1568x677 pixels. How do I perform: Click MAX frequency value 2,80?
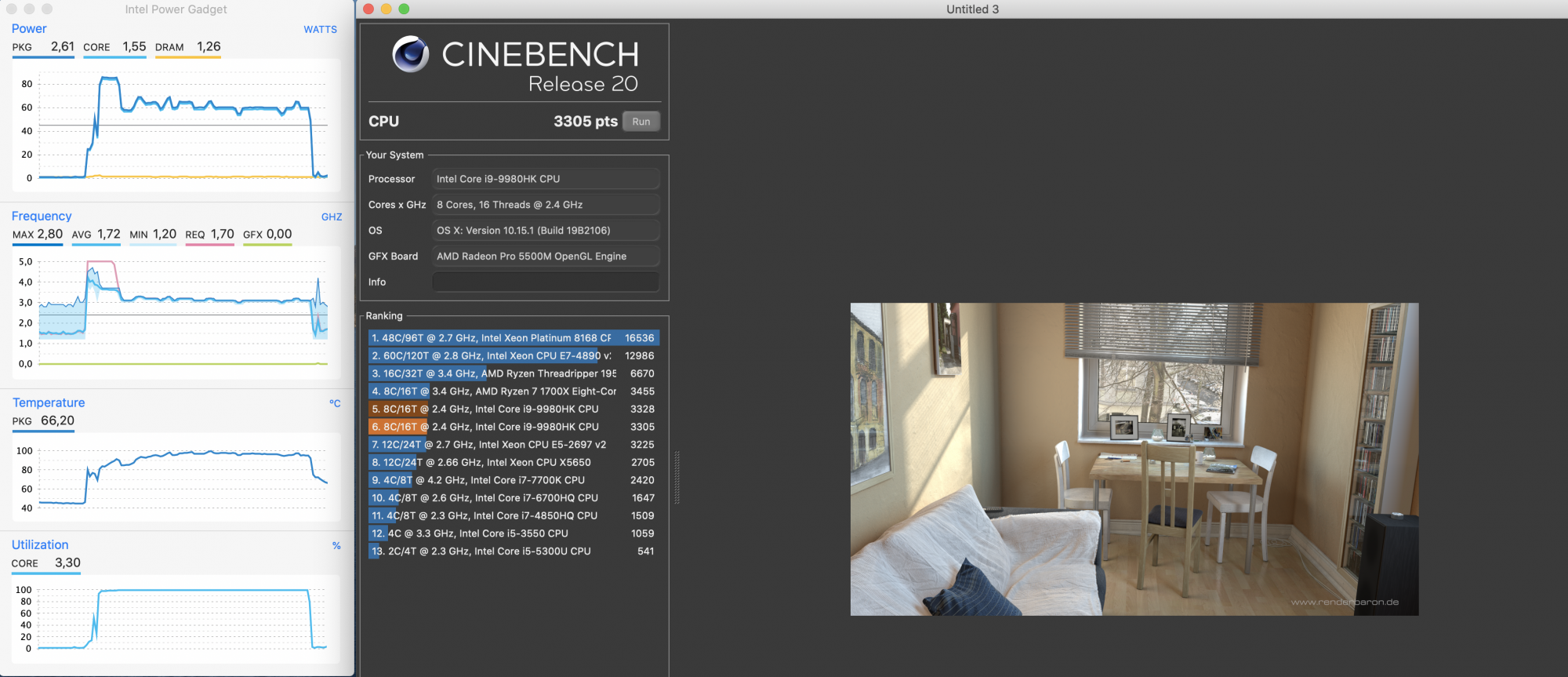(x=50, y=235)
